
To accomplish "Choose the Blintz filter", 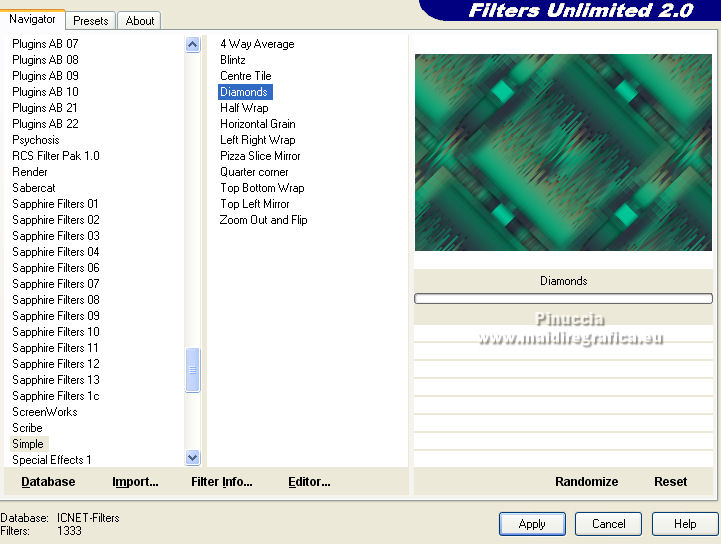I will click(233, 60).
